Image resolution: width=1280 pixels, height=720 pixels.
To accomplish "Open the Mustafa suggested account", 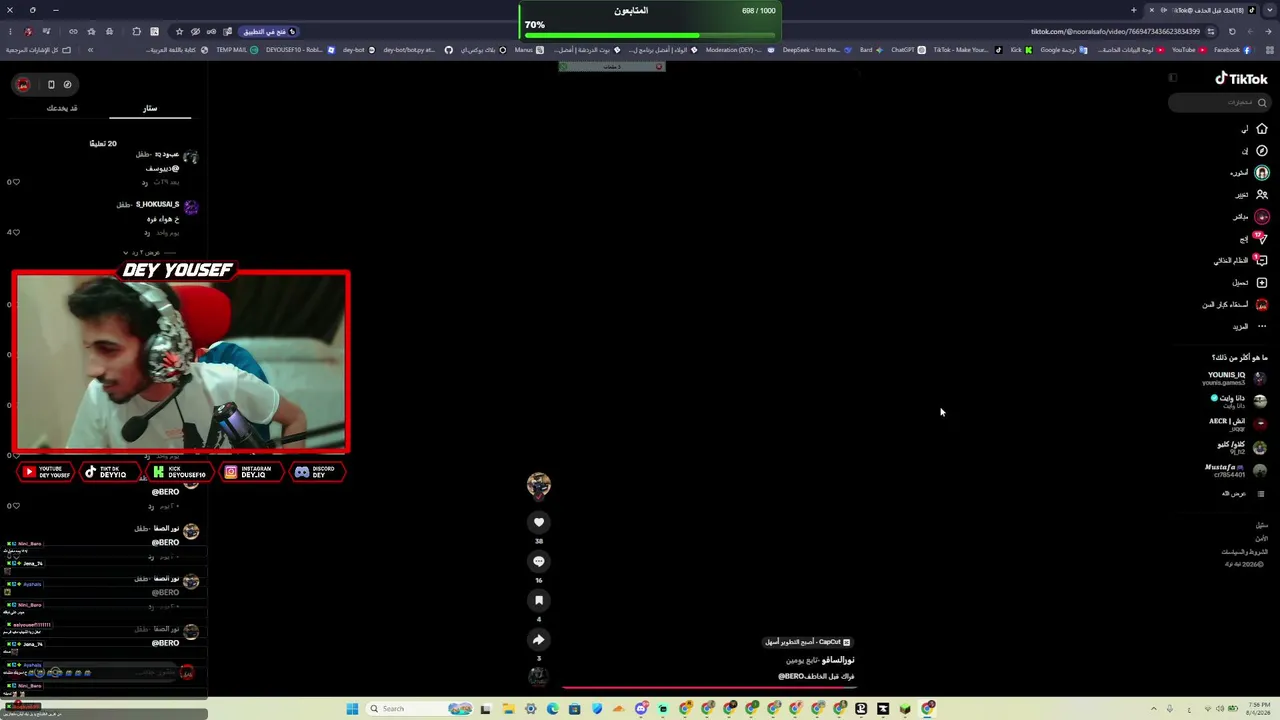I will tap(1236, 470).
